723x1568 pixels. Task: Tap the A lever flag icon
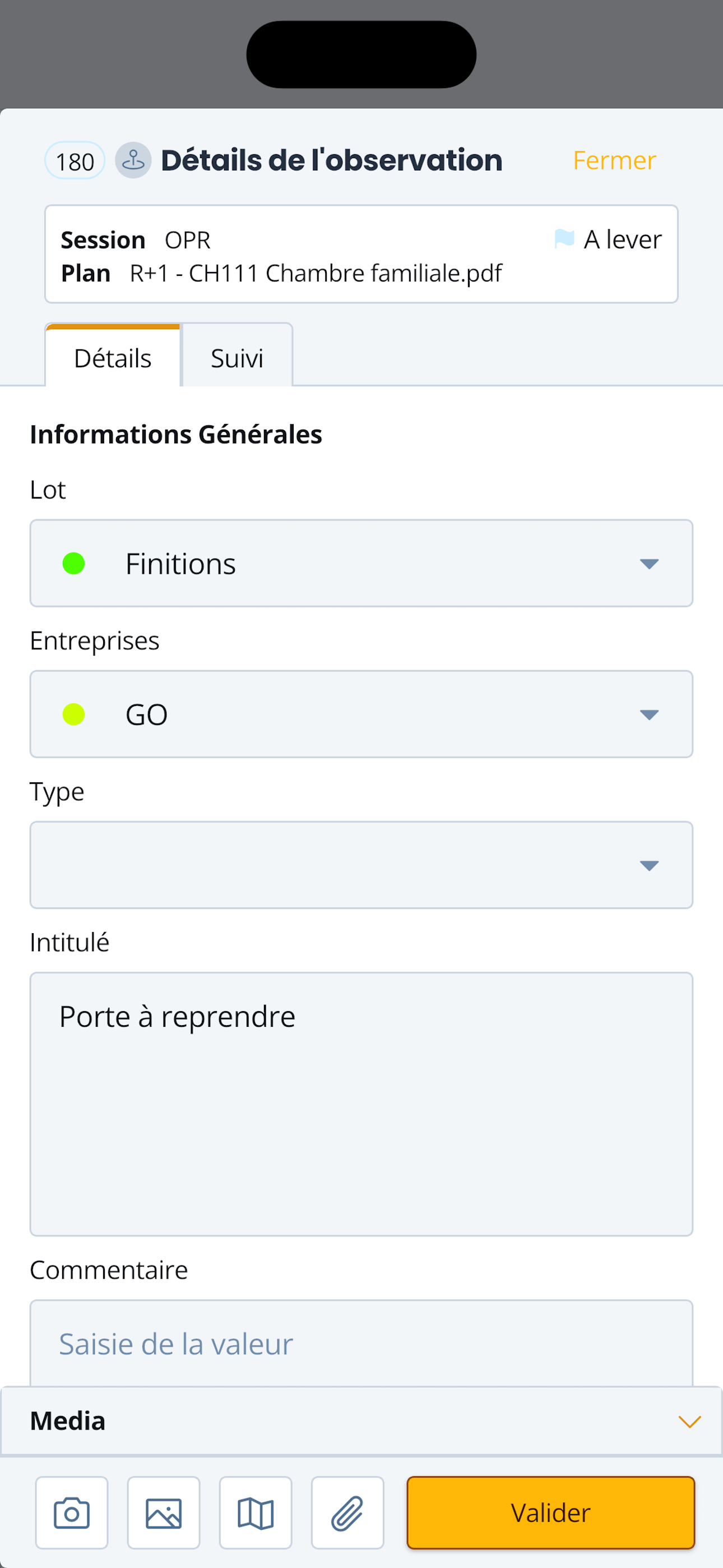[x=564, y=238]
